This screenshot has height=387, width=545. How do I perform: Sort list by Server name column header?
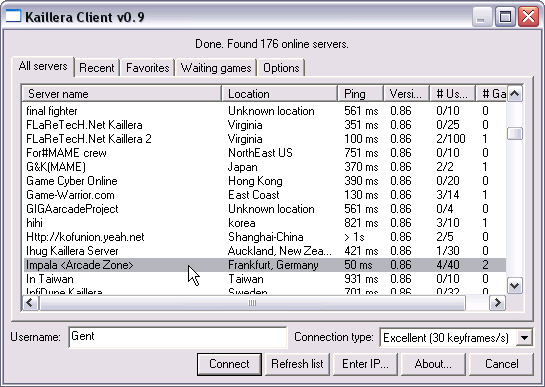[122, 94]
